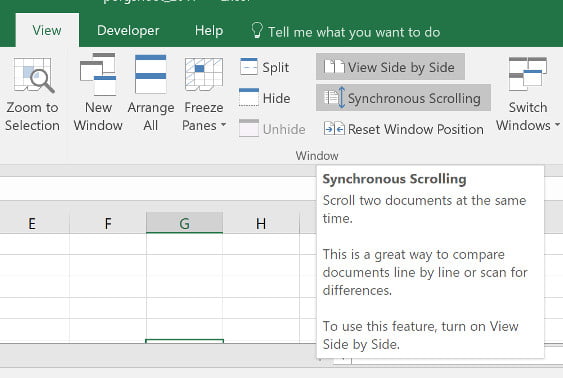Open the Help tab
The width and height of the screenshot is (563, 378).
pos(209,31)
